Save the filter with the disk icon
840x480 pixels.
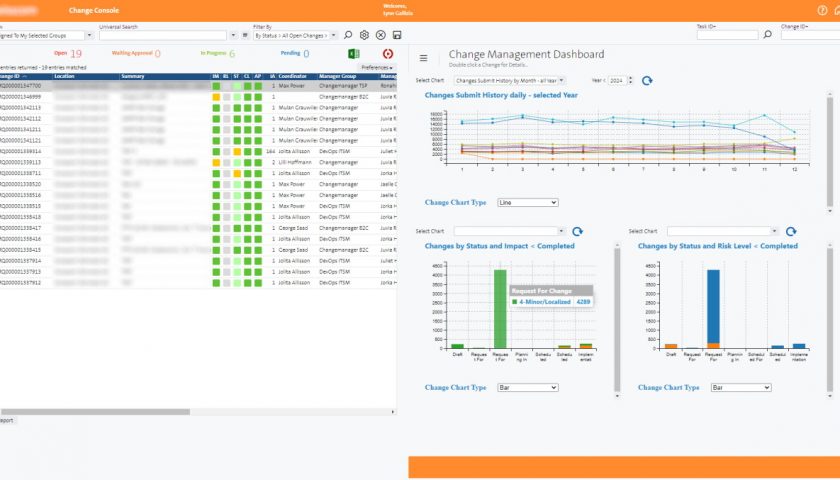coord(397,35)
